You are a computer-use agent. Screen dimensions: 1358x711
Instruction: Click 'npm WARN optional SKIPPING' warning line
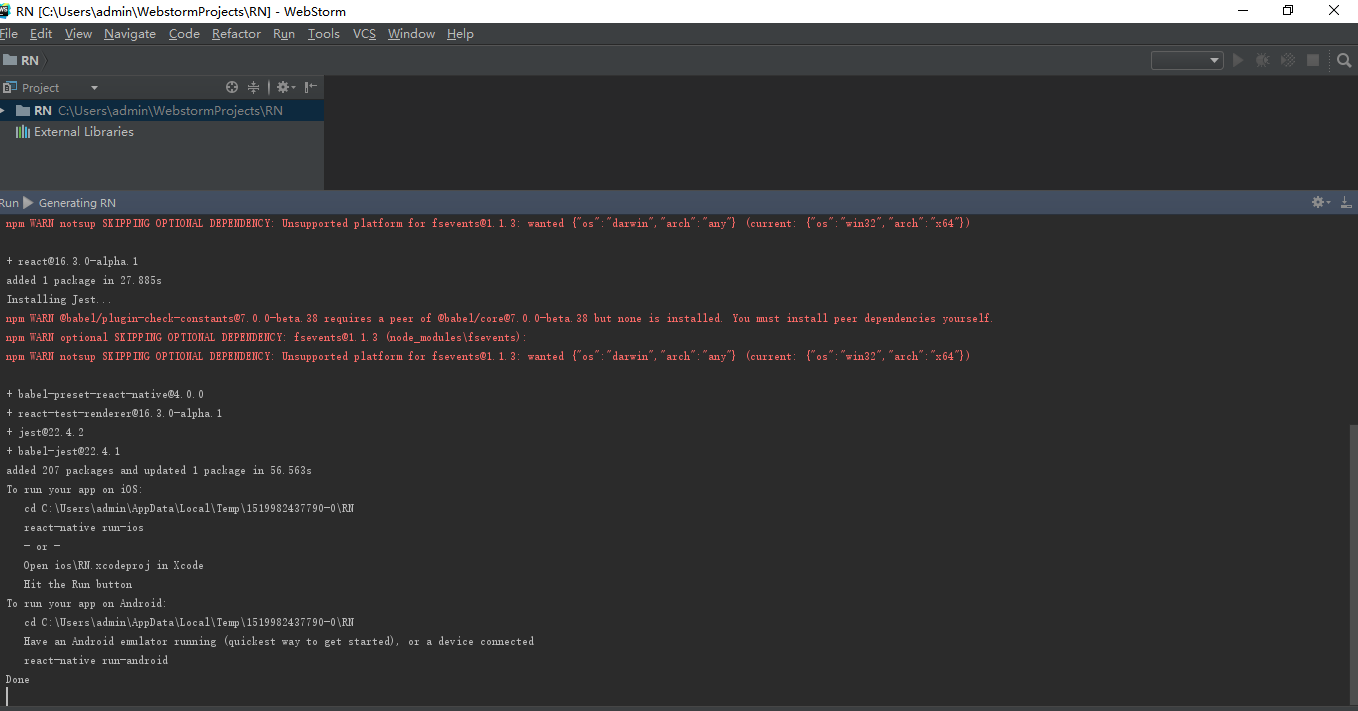(x=266, y=337)
